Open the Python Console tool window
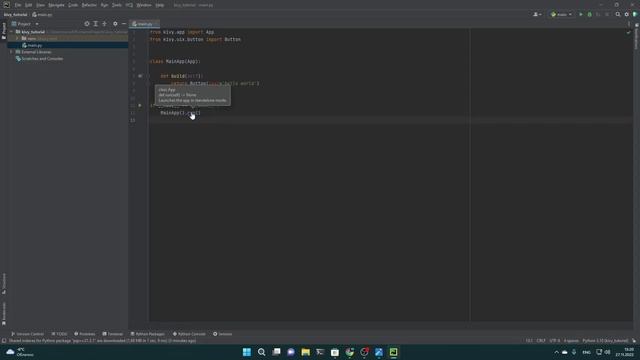 (x=189, y=334)
